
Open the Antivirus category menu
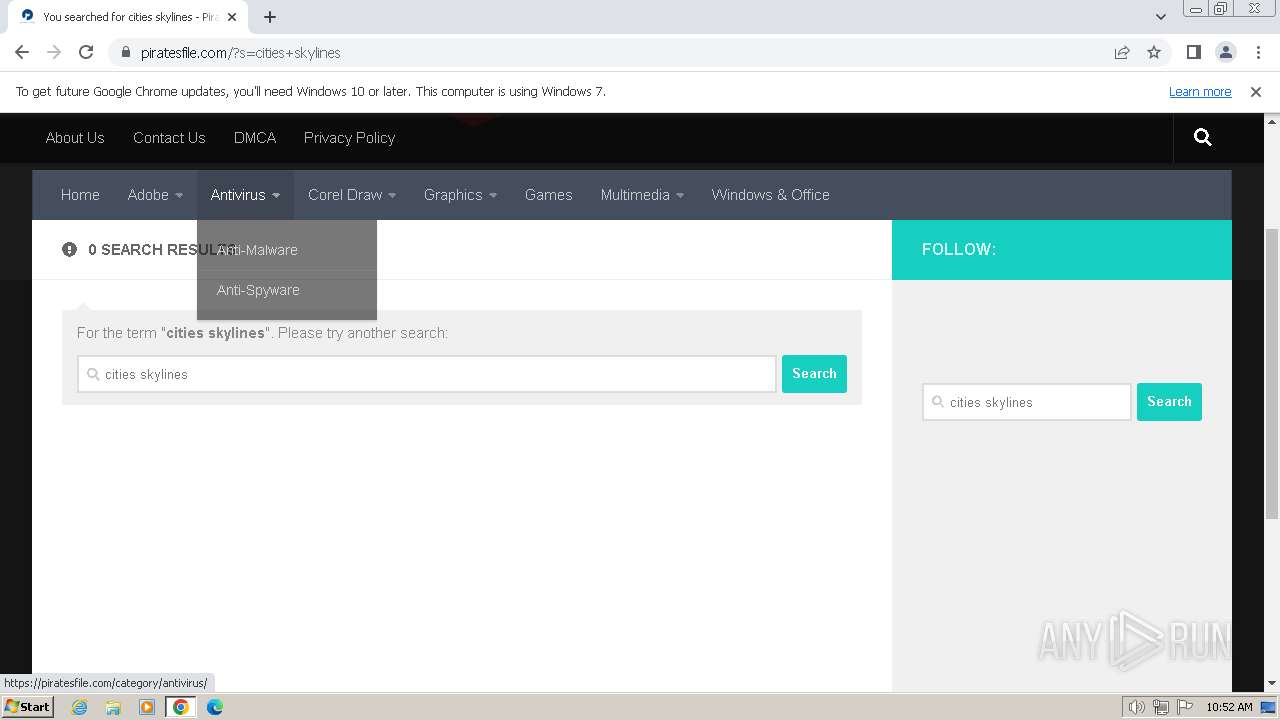245,195
